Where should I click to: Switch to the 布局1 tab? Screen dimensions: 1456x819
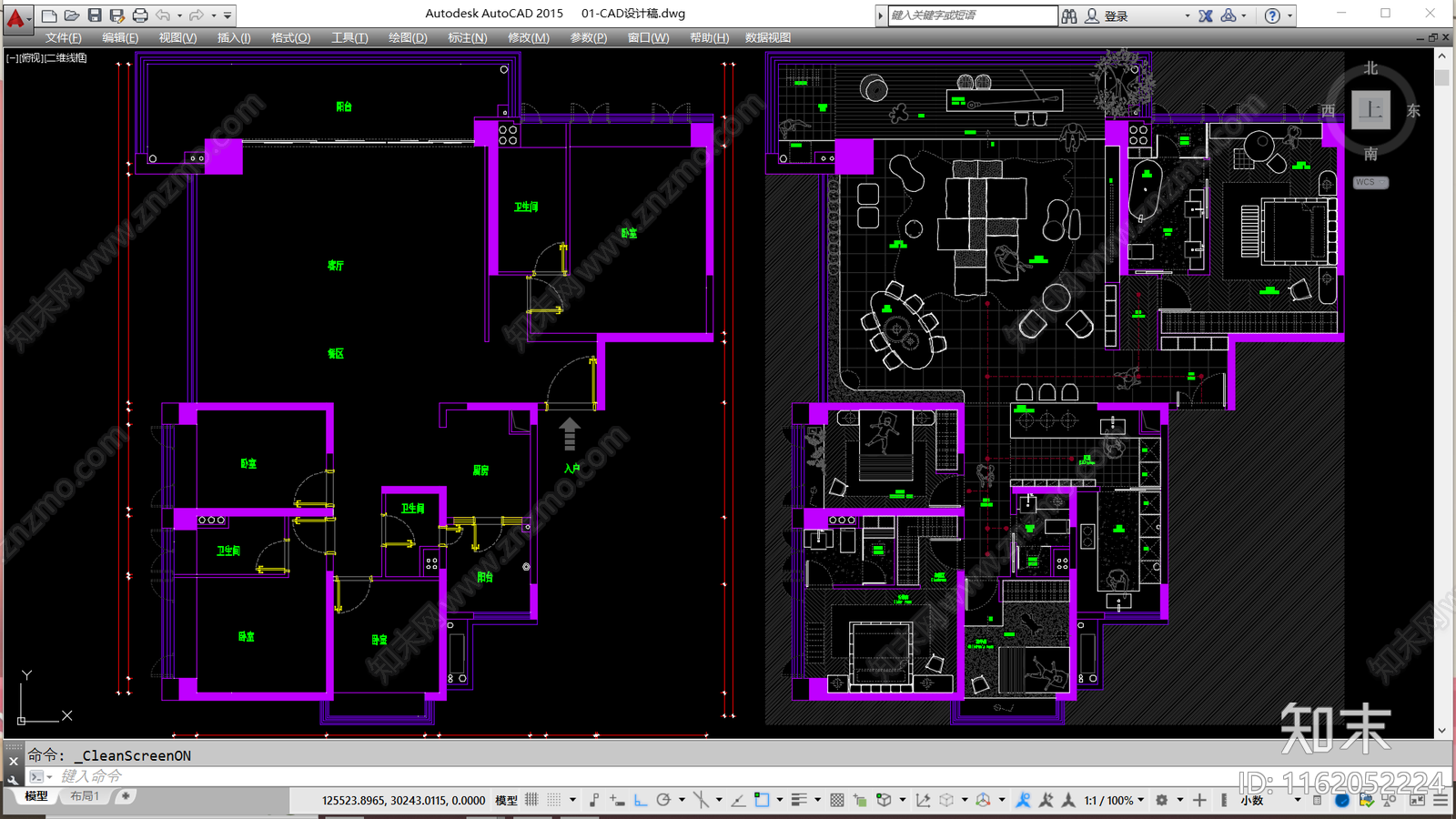point(85,796)
